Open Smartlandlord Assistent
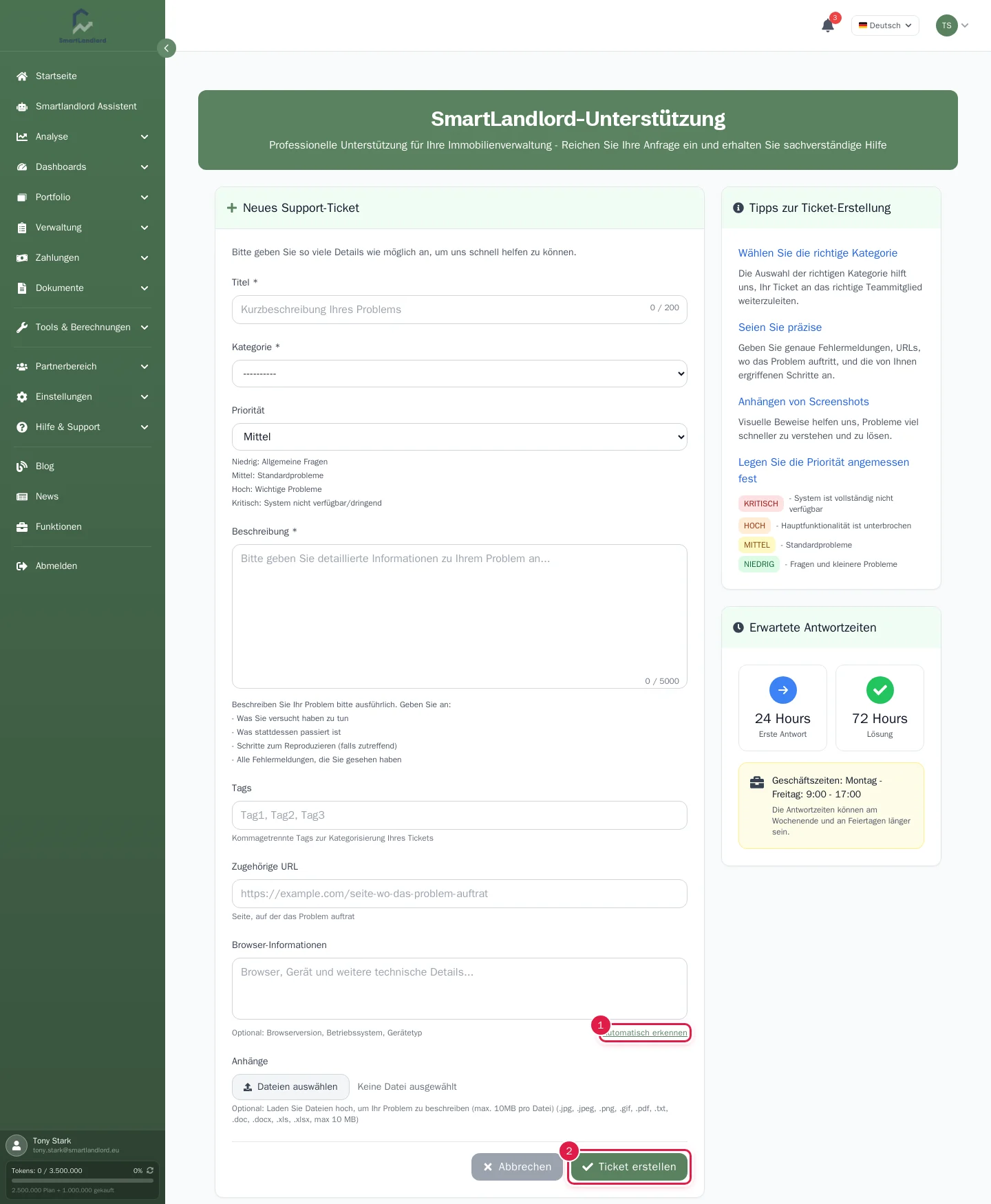Screen dimensions: 991x1204 [x=83, y=107]
